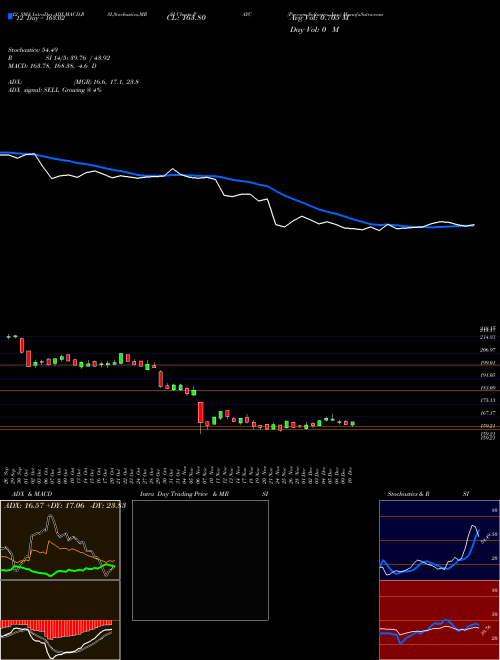Click the large red candle after 06 Nov

click(201, 412)
